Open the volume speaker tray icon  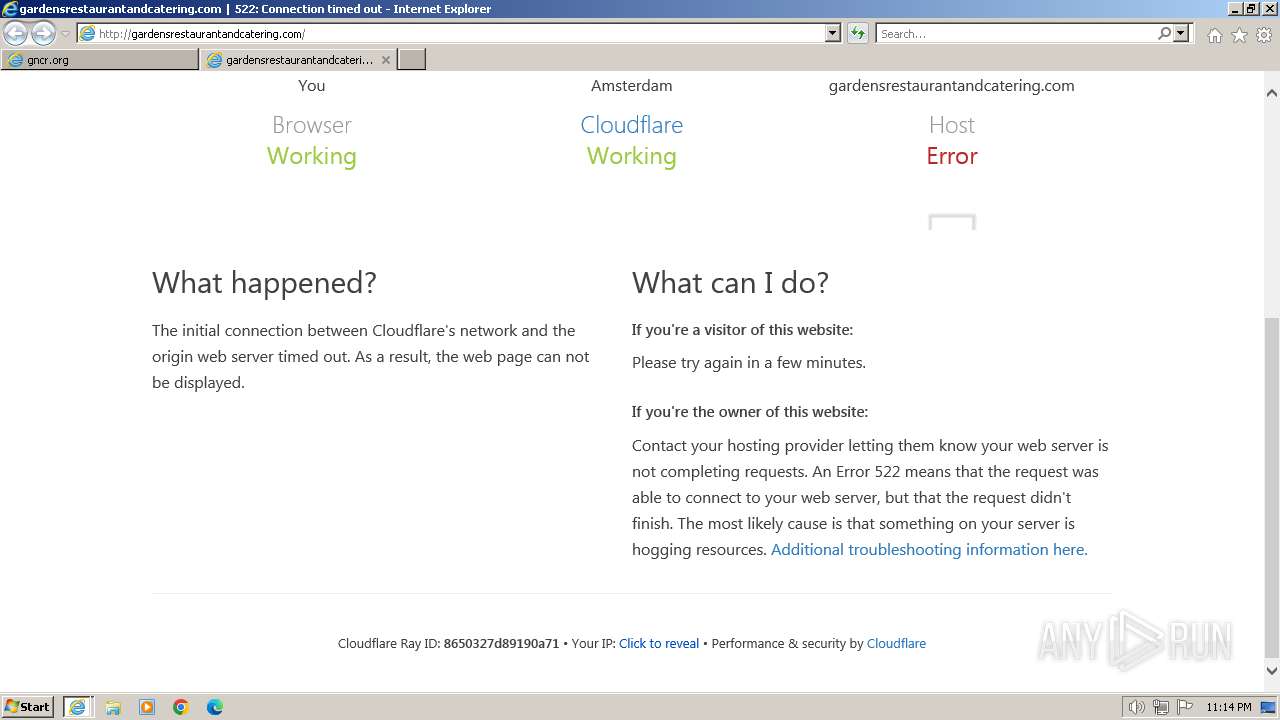click(x=1136, y=707)
